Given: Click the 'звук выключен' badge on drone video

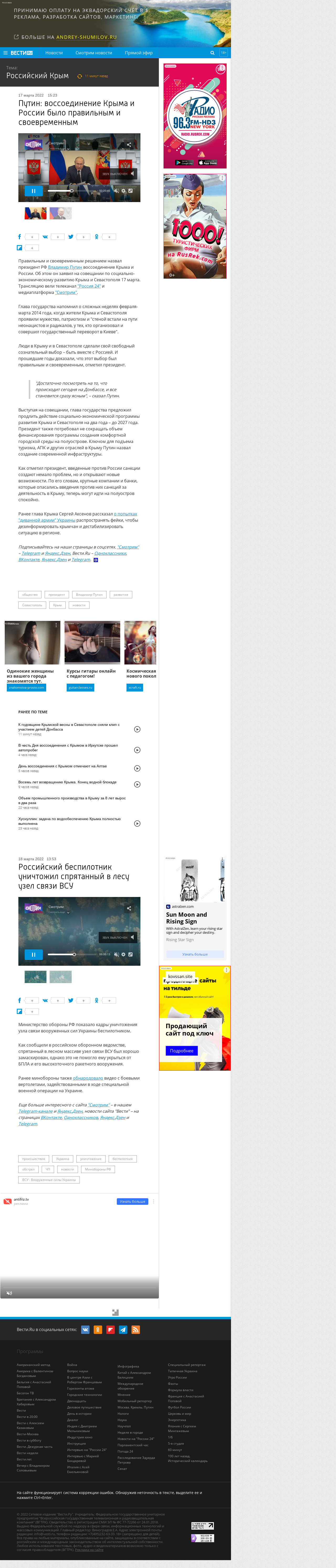Looking at the screenshot, I should tap(118, 937).
